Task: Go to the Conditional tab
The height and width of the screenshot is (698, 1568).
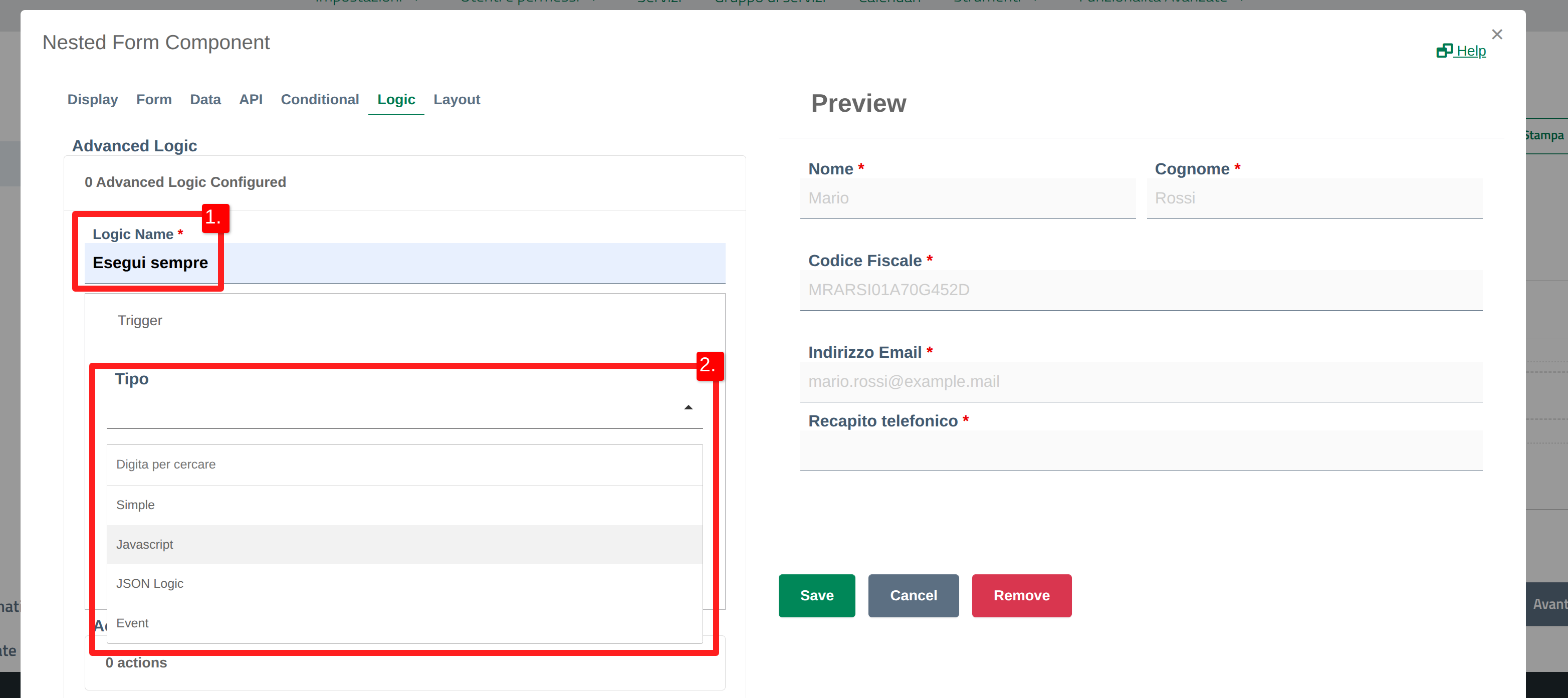Action: (320, 99)
